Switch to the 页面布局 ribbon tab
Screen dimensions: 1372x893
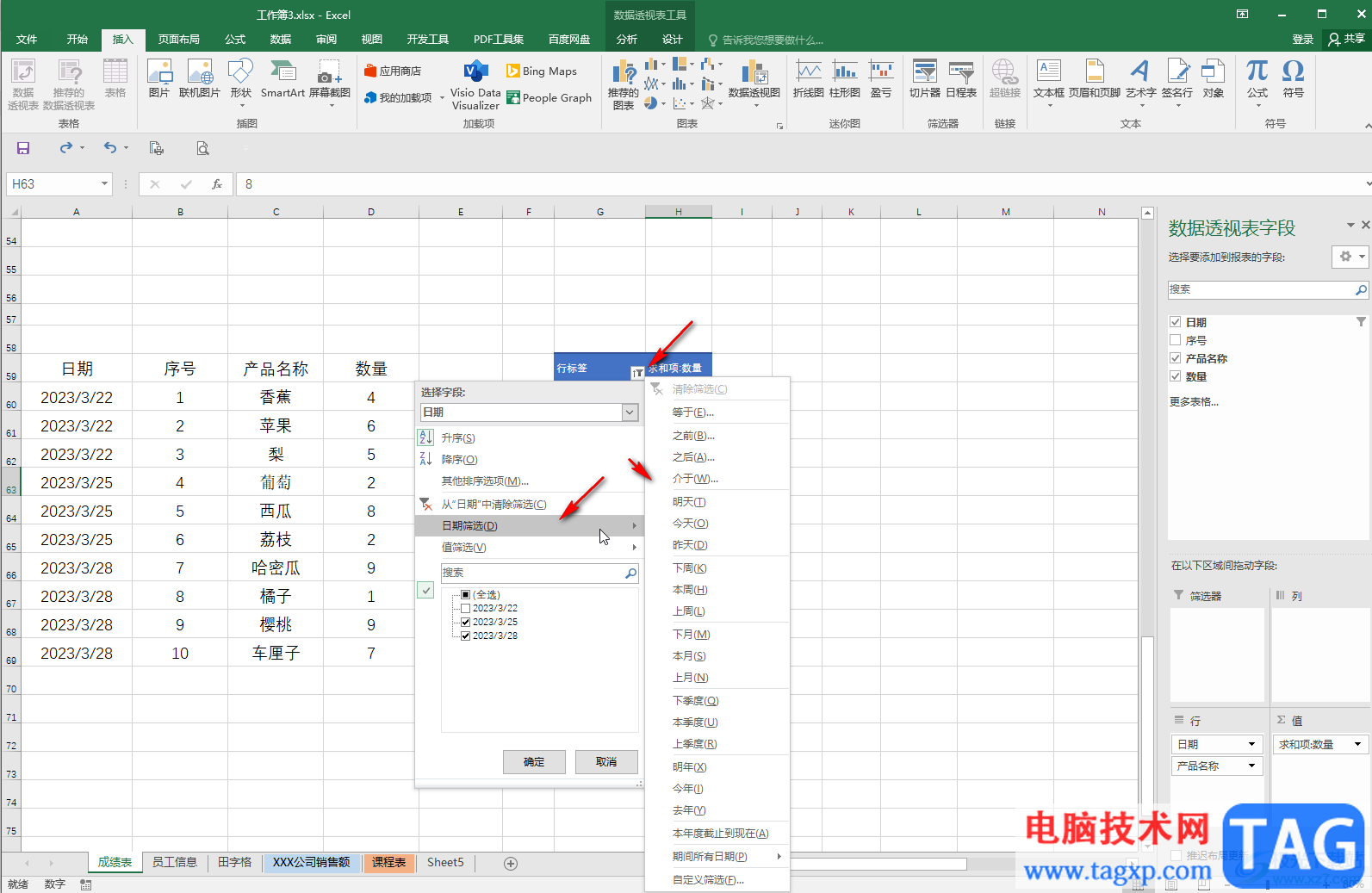point(179,40)
